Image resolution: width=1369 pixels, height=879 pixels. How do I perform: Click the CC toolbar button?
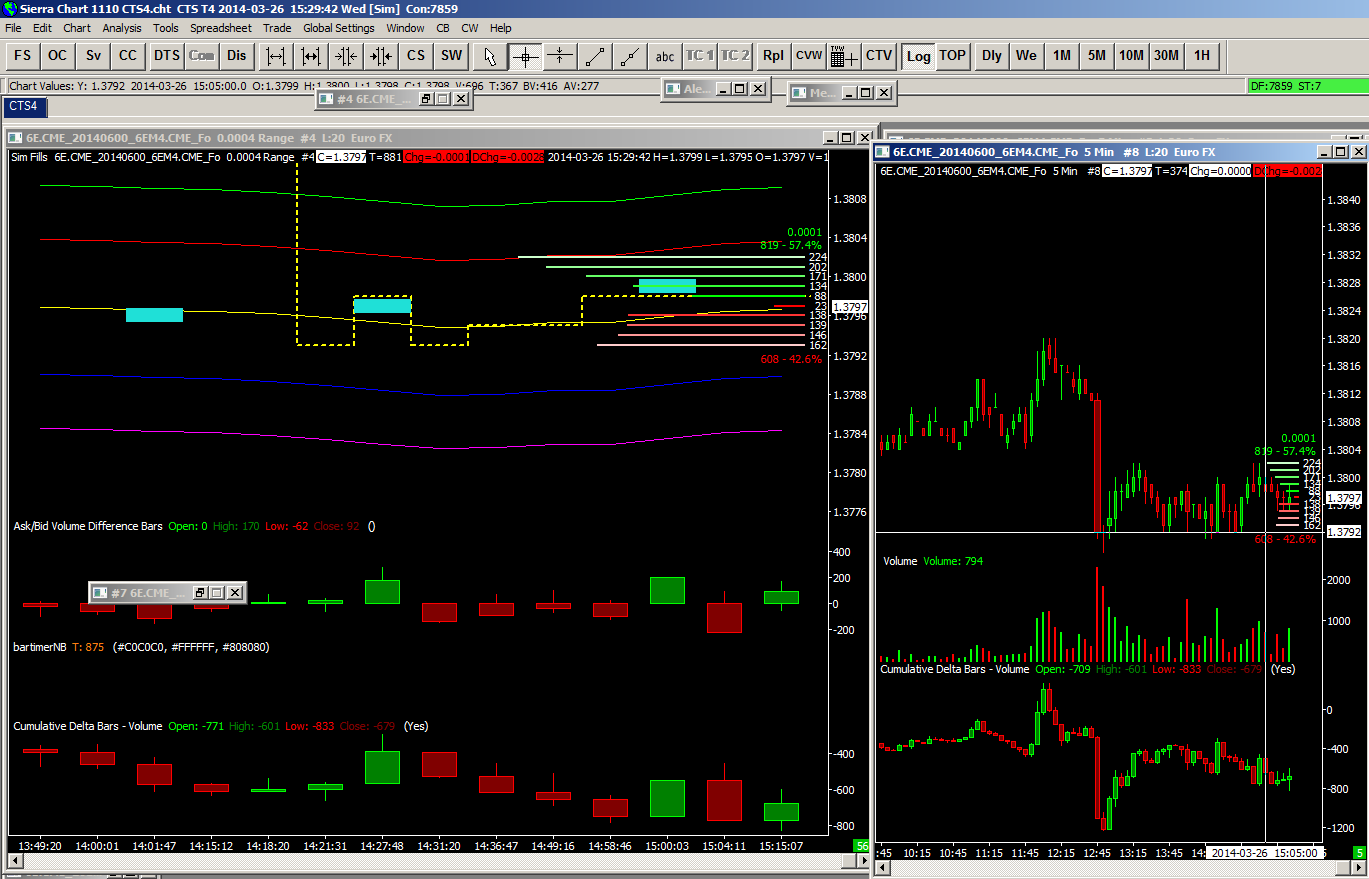click(x=128, y=56)
